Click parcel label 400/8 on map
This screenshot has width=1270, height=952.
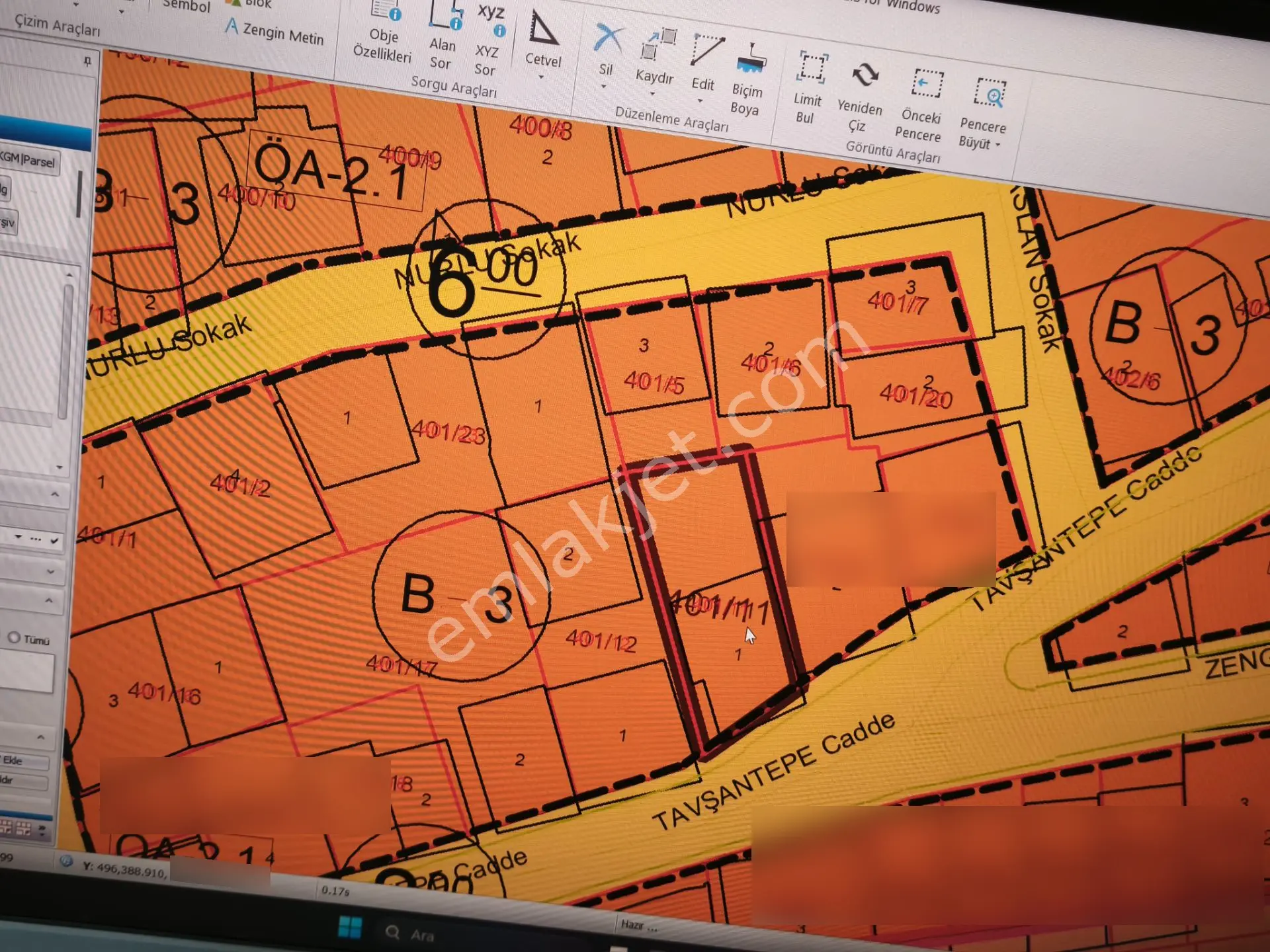pyautogui.click(x=541, y=126)
